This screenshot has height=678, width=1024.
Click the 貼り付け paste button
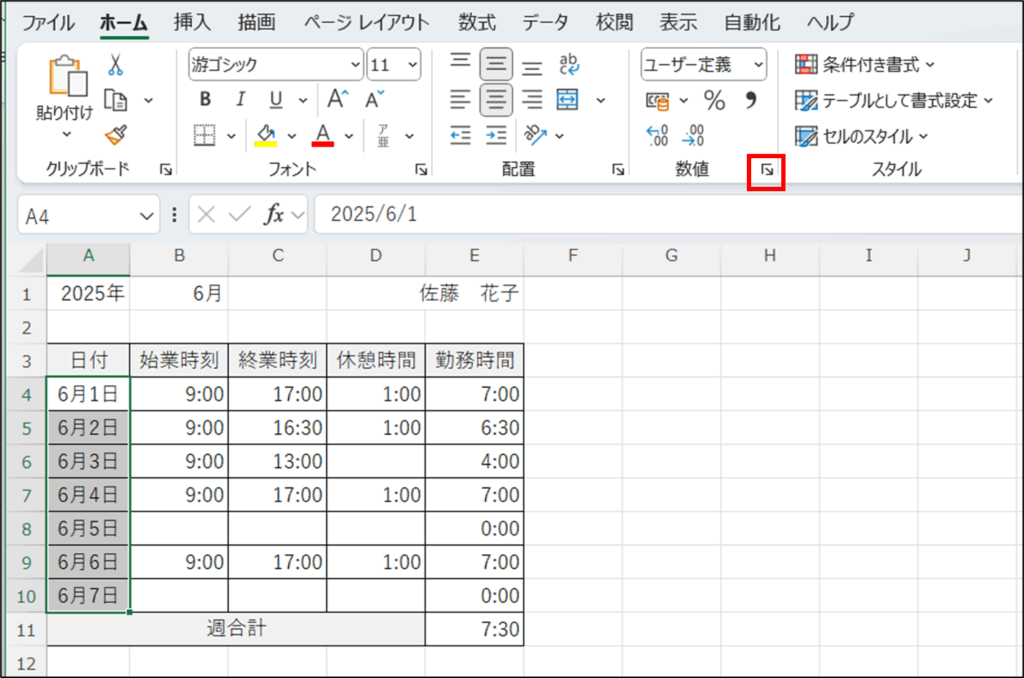tap(65, 90)
